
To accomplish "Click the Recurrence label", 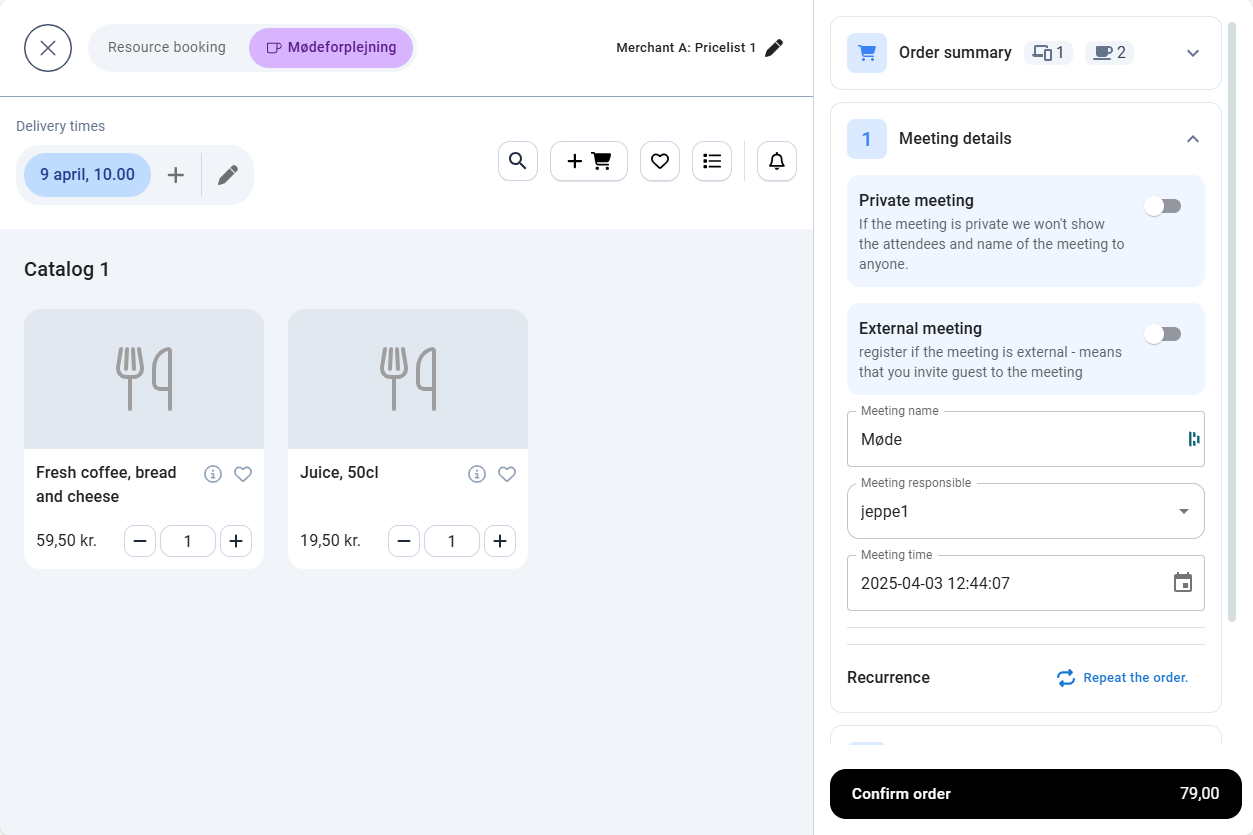I will click(x=888, y=678).
